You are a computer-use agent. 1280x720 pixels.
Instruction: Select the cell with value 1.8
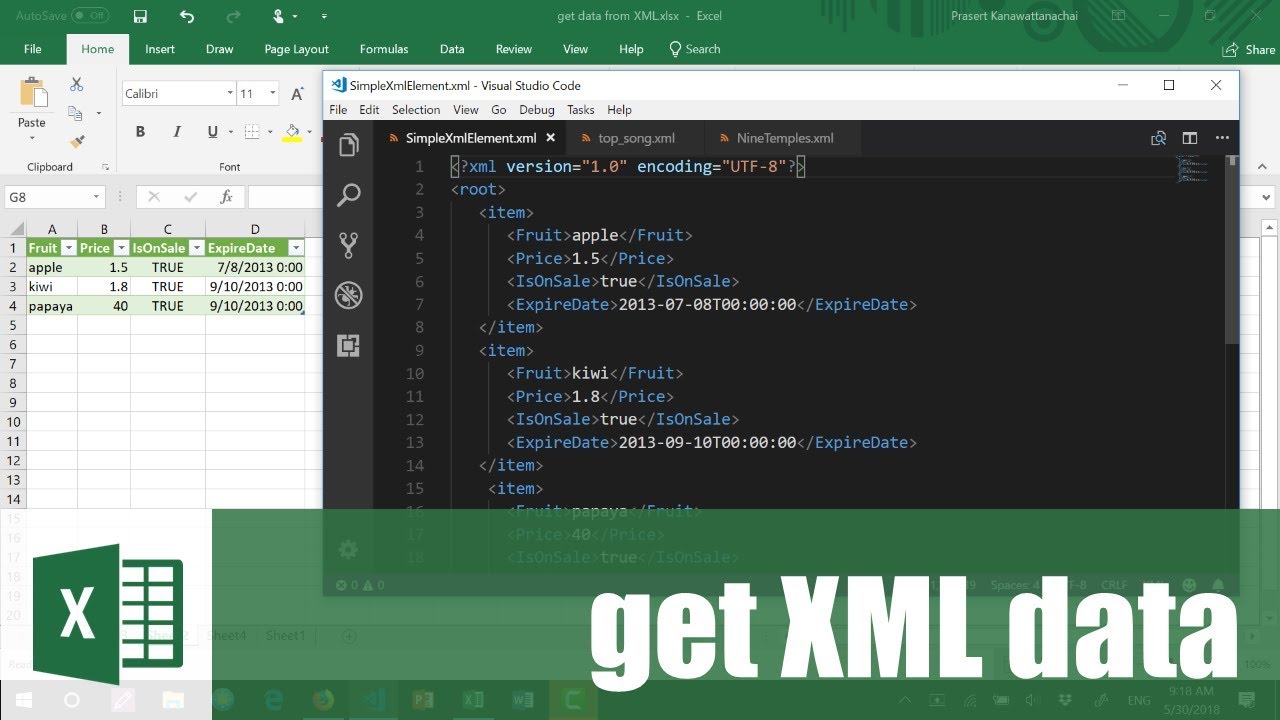[x=104, y=286]
